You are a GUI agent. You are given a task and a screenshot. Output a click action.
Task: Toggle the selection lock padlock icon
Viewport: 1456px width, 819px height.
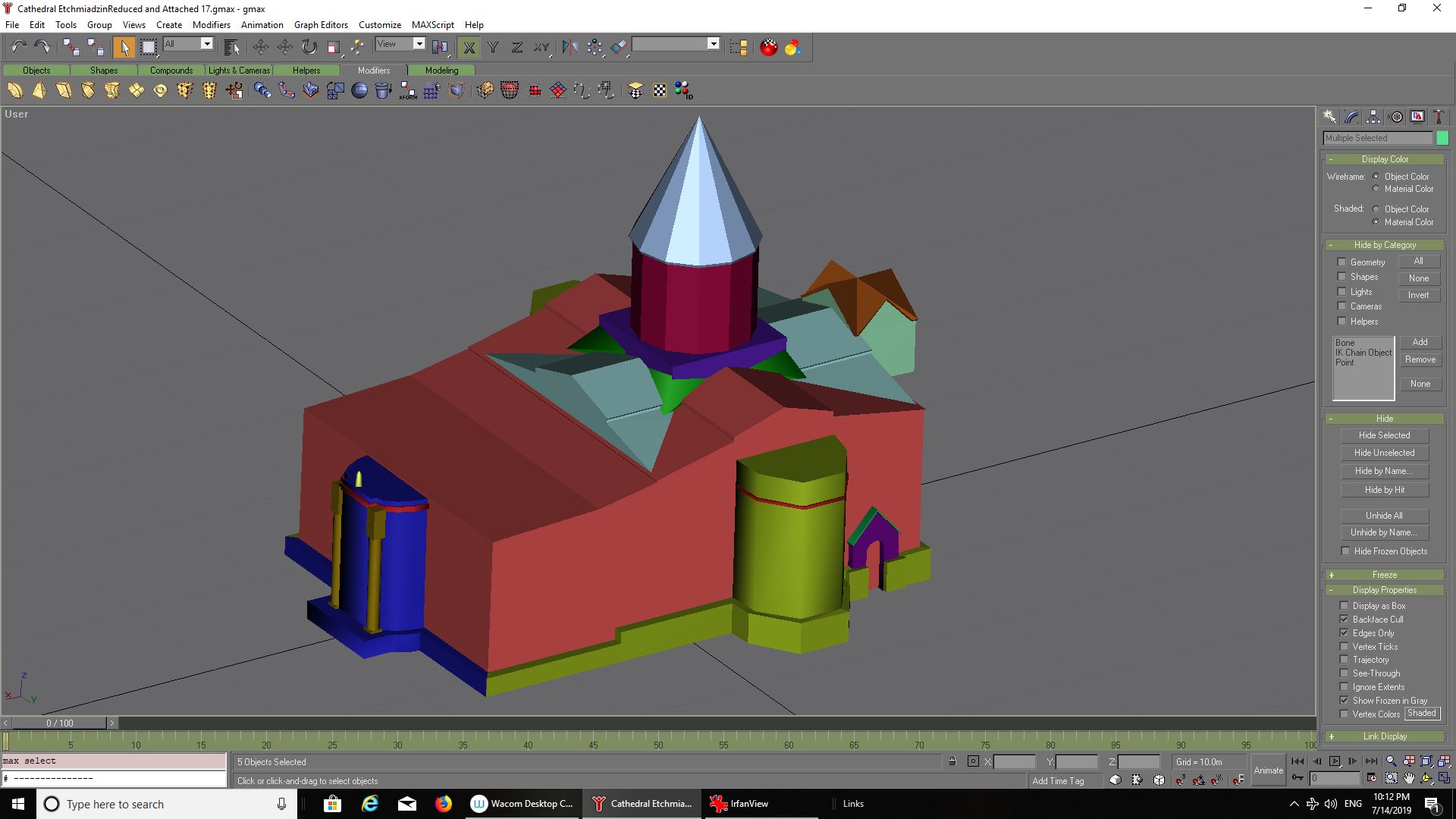tap(952, 761)
